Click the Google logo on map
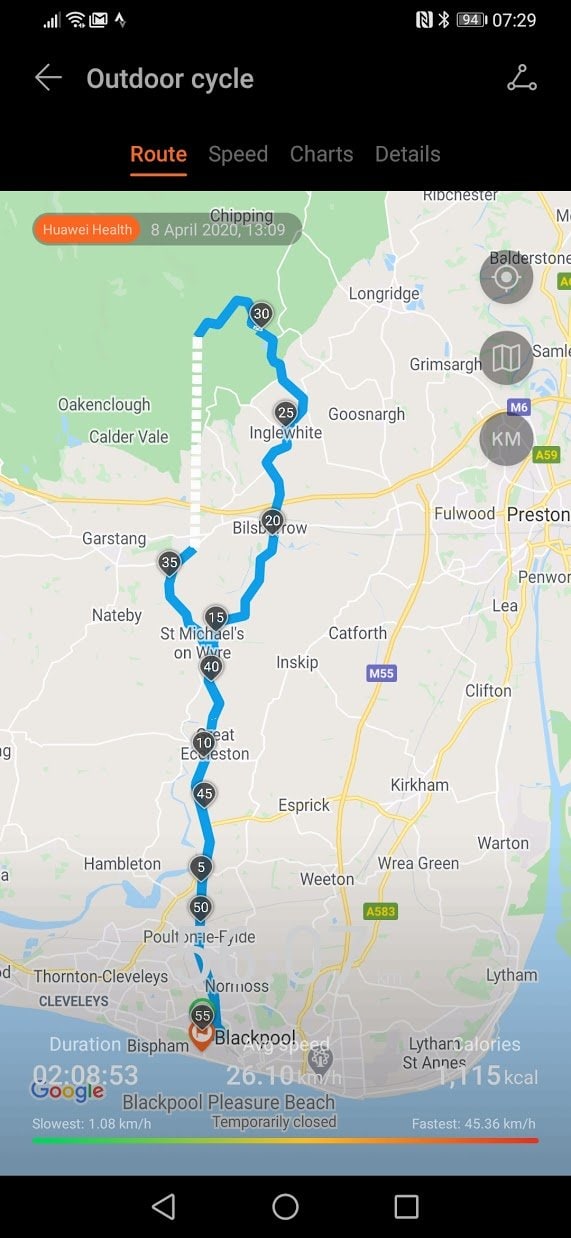 pos(67,1092)
